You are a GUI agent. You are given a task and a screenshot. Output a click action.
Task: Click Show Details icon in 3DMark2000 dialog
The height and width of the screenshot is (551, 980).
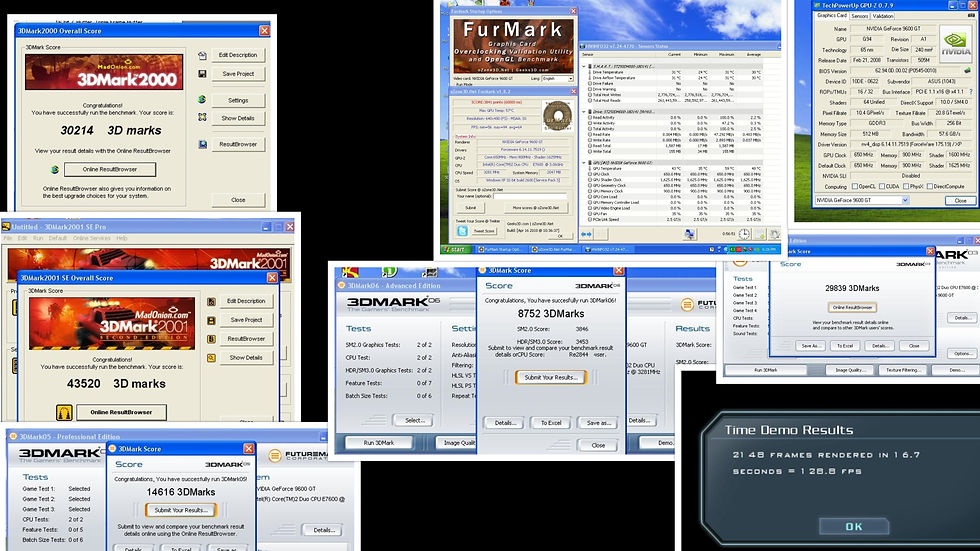click(202, 117)
